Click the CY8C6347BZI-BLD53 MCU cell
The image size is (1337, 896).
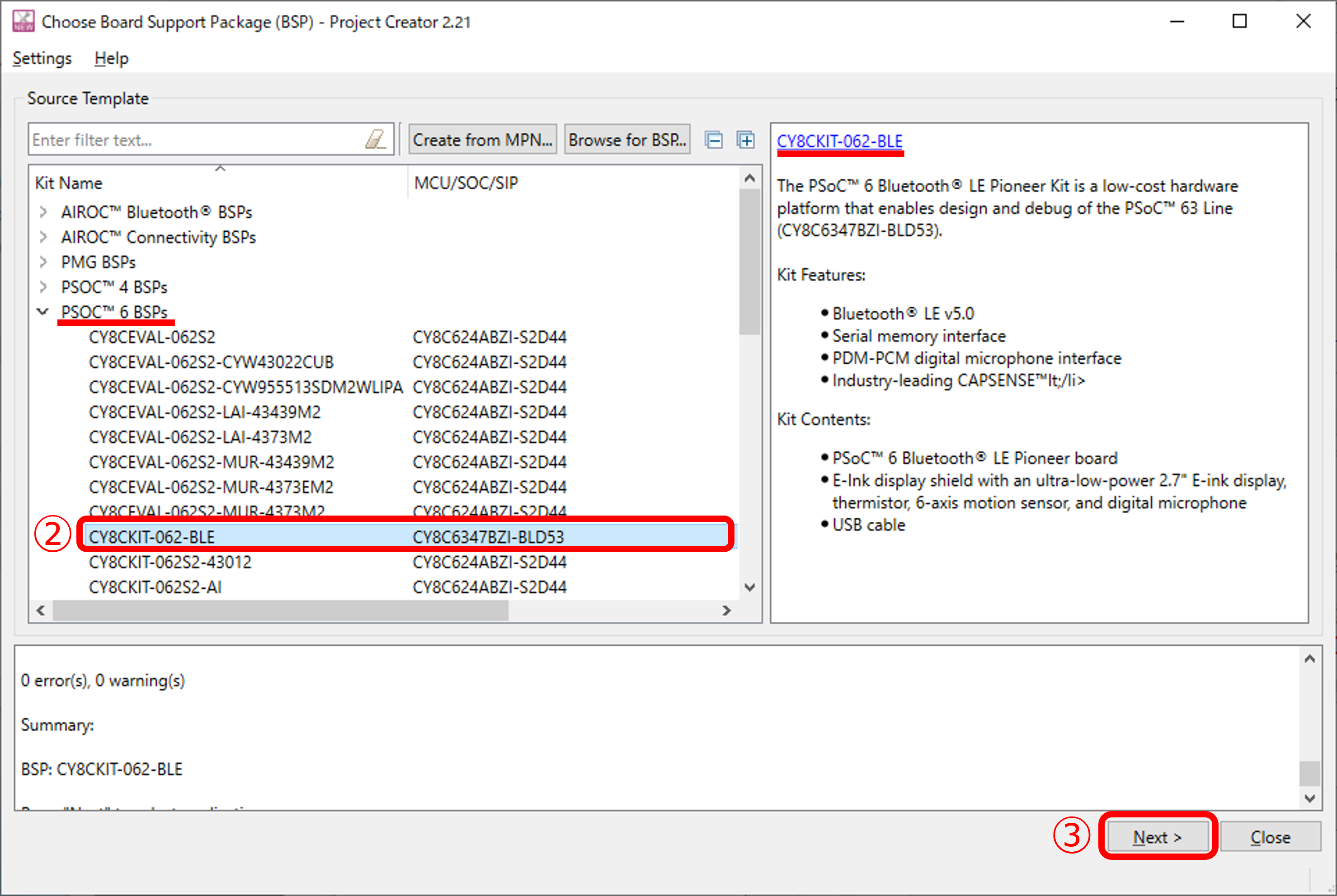pos(488,537)
